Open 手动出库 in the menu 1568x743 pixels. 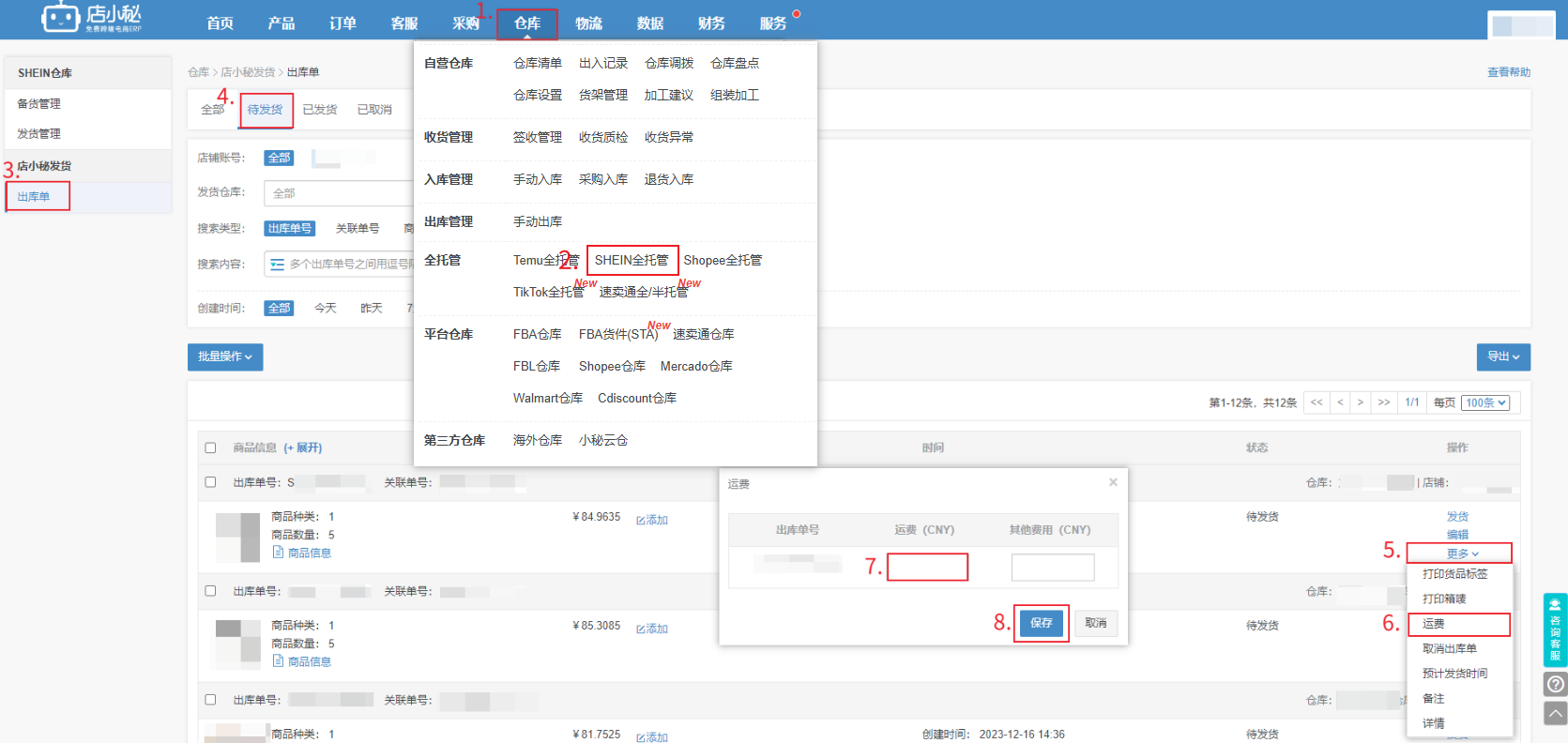[538, 221]
